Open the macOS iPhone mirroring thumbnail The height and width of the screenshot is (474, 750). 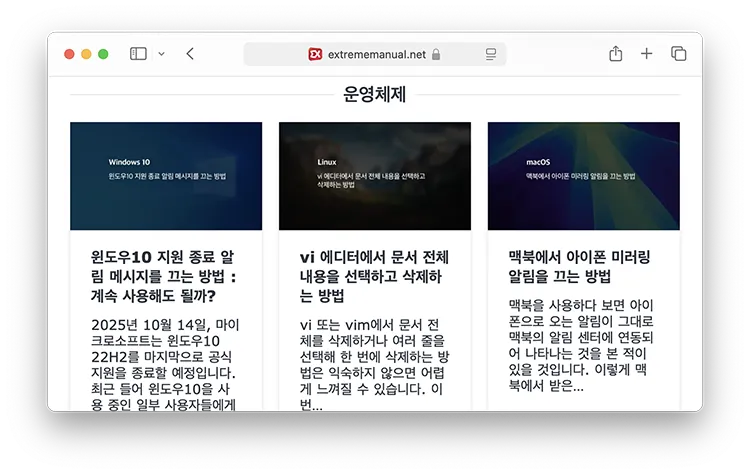584,176
